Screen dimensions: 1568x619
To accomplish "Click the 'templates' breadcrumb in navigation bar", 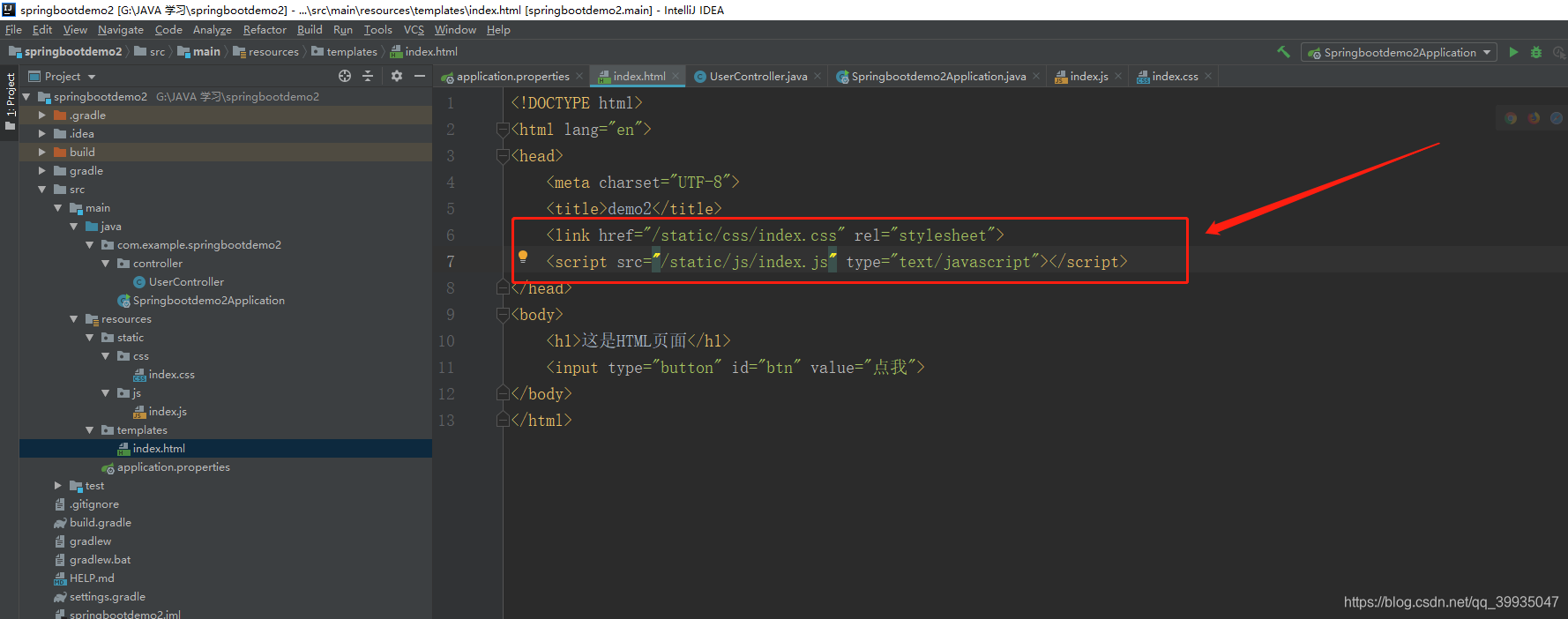I will point(345,52).
